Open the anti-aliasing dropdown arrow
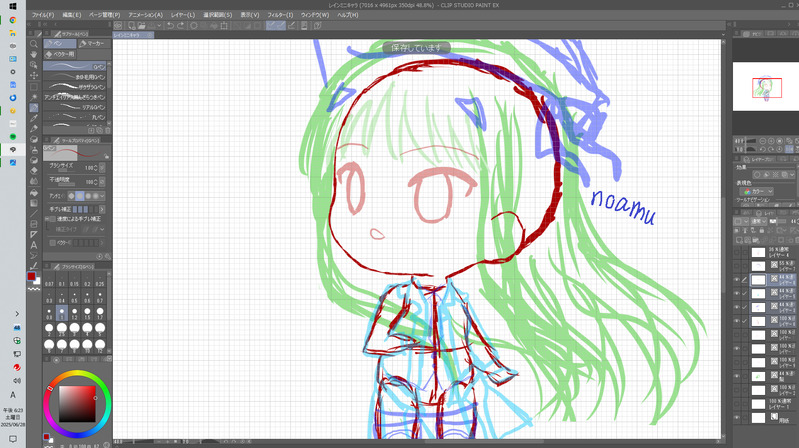Viewport: 799px width, 448px height. 102,196
